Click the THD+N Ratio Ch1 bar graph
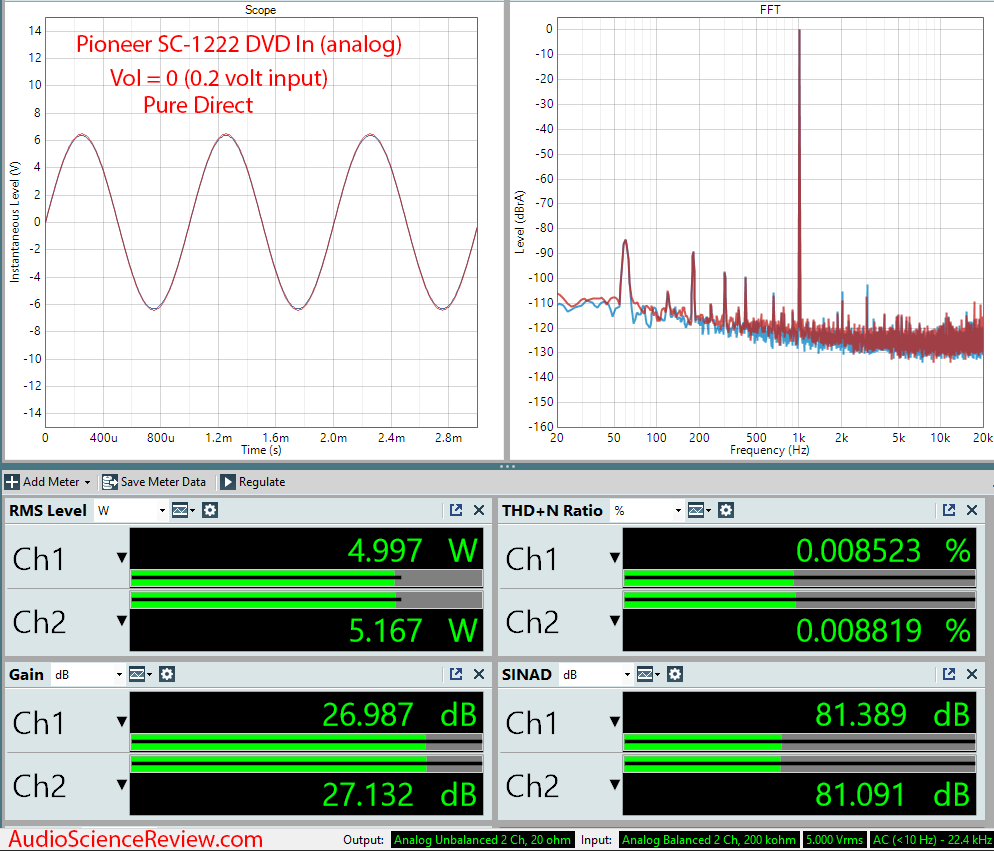 click(x=799, y=578)
